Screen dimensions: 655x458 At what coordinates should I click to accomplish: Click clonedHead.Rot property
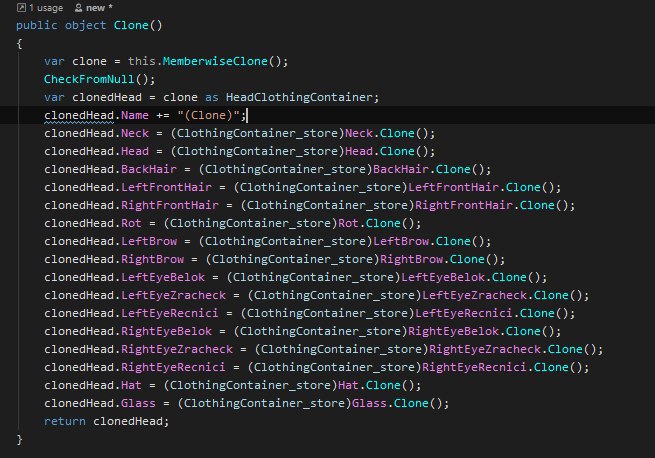131,223
